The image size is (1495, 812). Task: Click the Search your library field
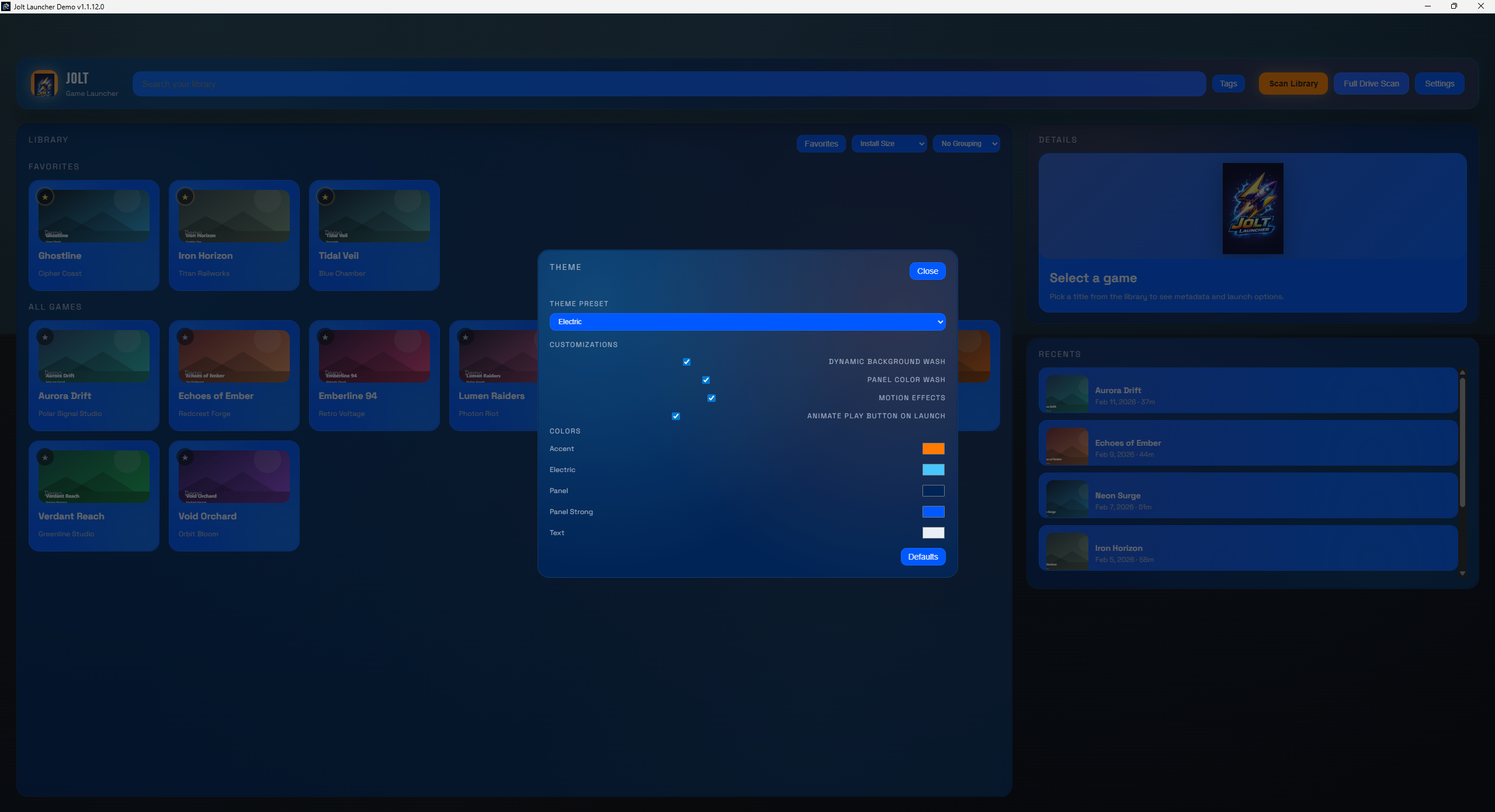(669, 84)
